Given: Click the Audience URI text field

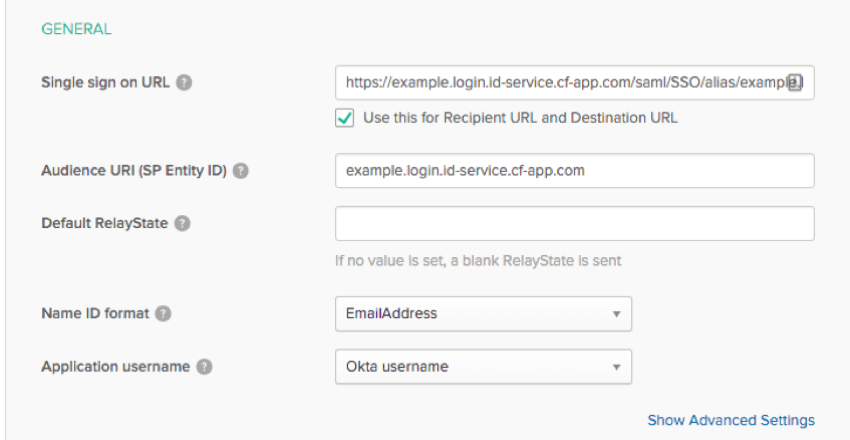Looking at the screenshot, I should [x=574, y=171].
